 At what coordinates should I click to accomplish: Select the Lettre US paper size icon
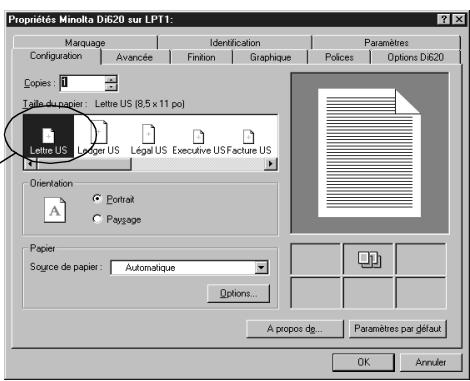pos(48,136)
